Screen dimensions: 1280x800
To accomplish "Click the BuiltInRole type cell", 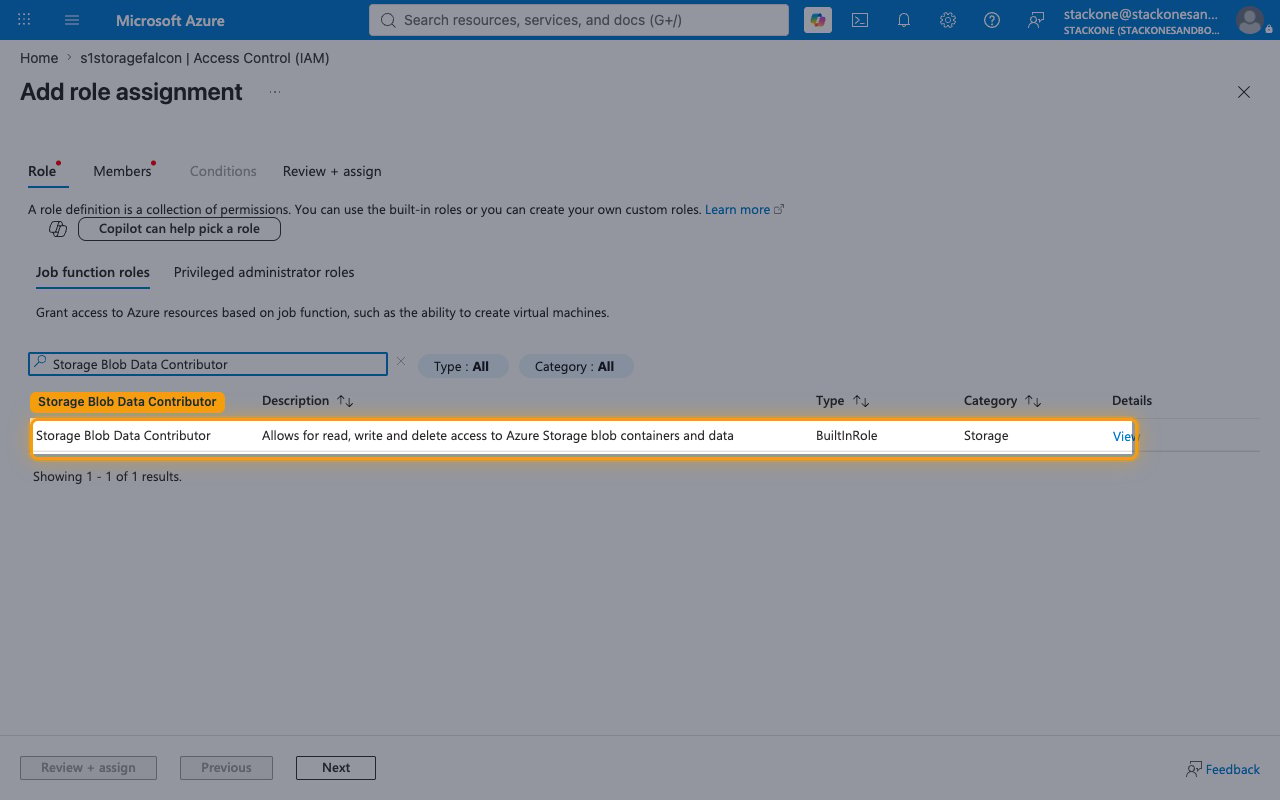I will pos(847,436).
